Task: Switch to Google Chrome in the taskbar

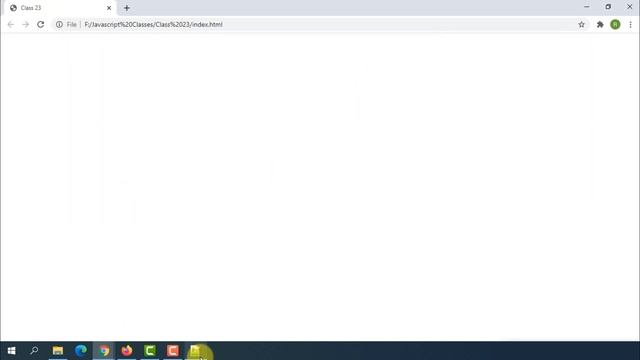Action: [x=104, y=351]
